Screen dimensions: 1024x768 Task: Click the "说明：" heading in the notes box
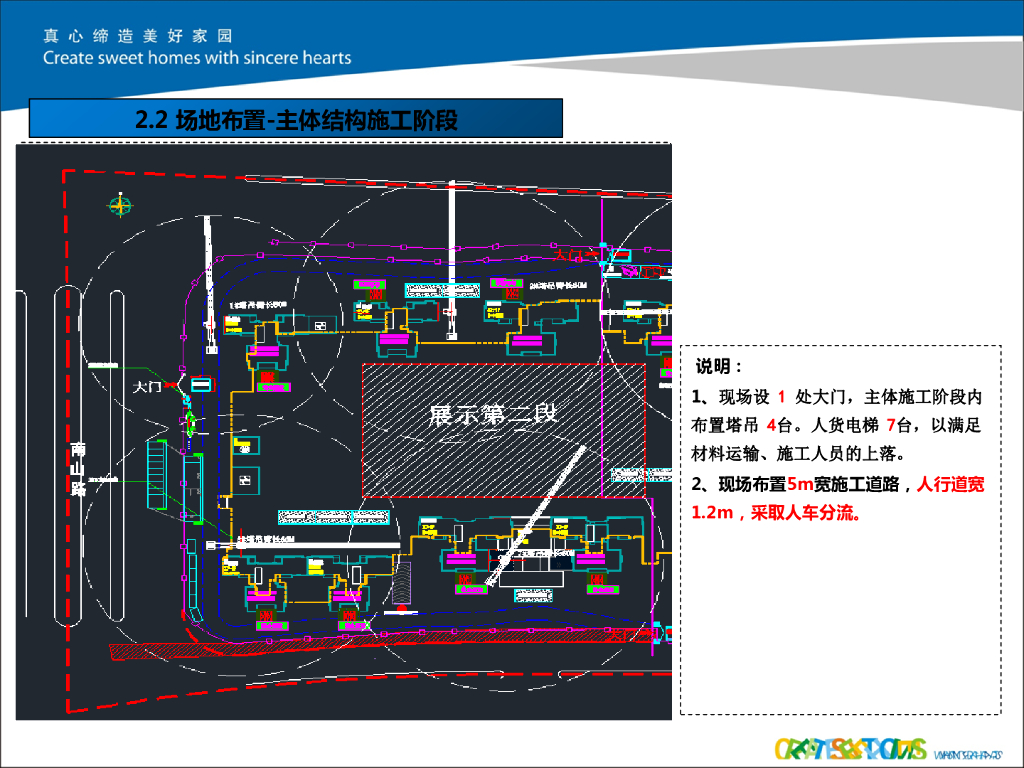click(x=718, y=366)
